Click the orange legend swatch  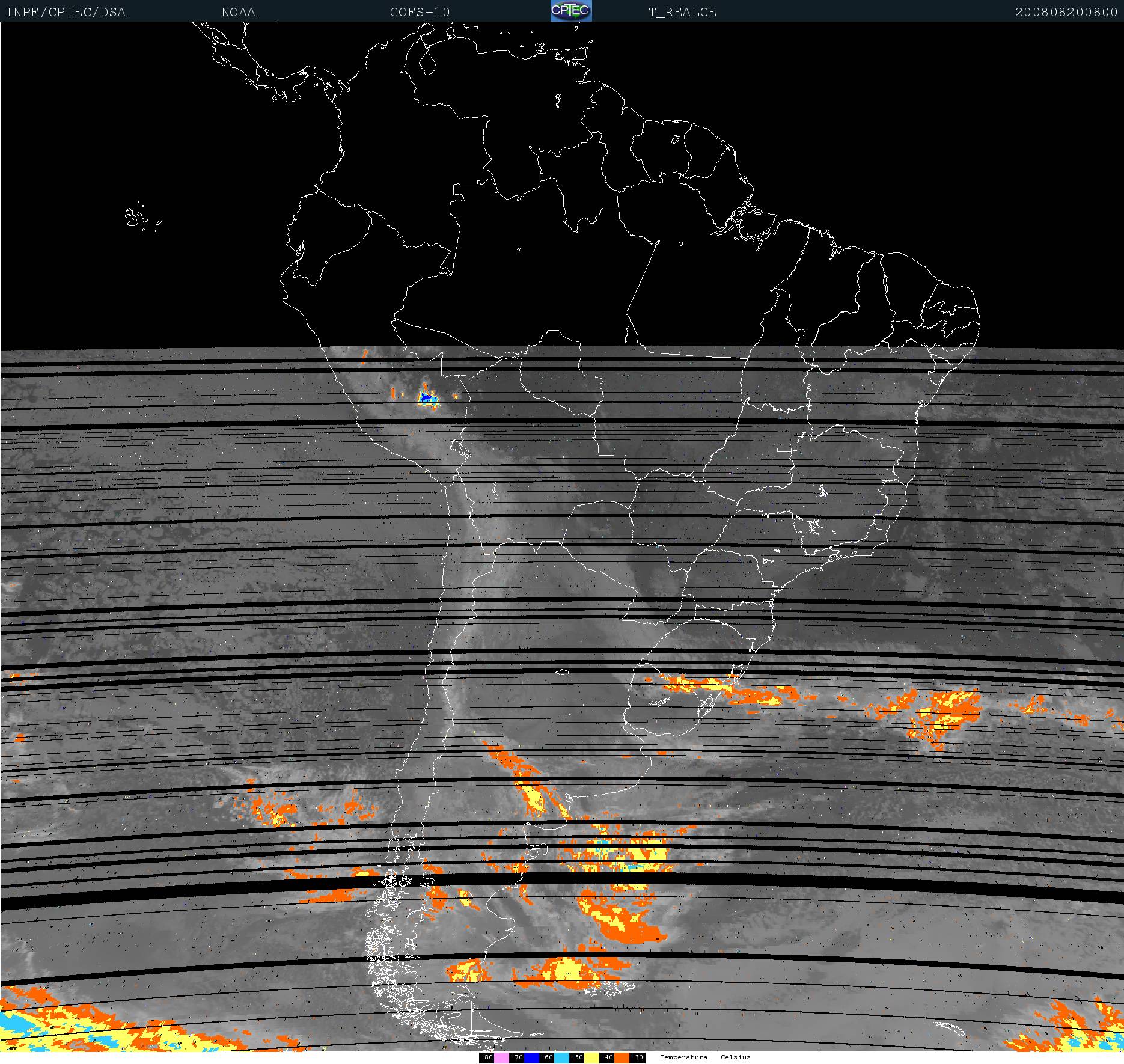pyautogui.click(x=622, y=1057)
